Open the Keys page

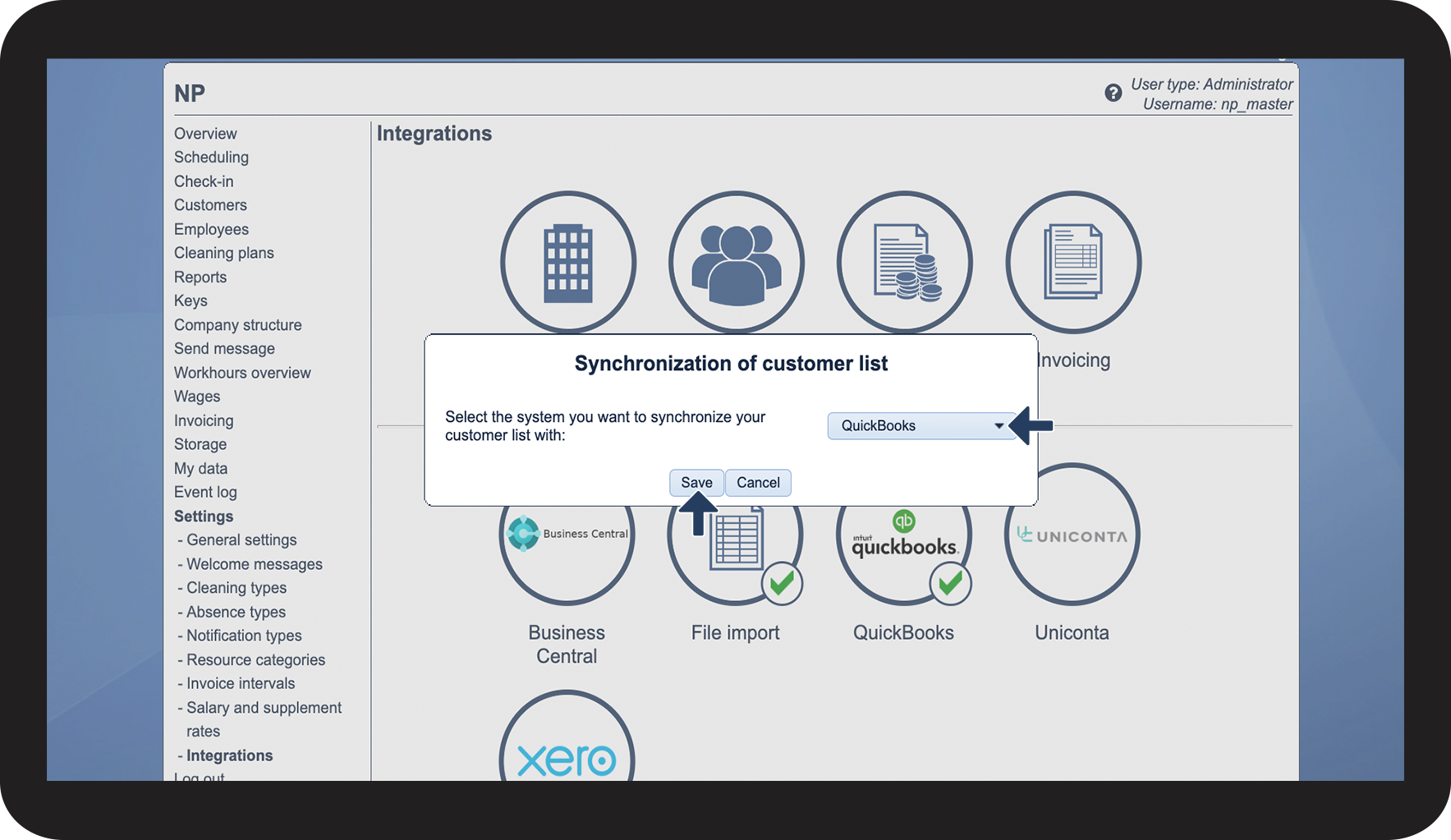coord(191,301)
